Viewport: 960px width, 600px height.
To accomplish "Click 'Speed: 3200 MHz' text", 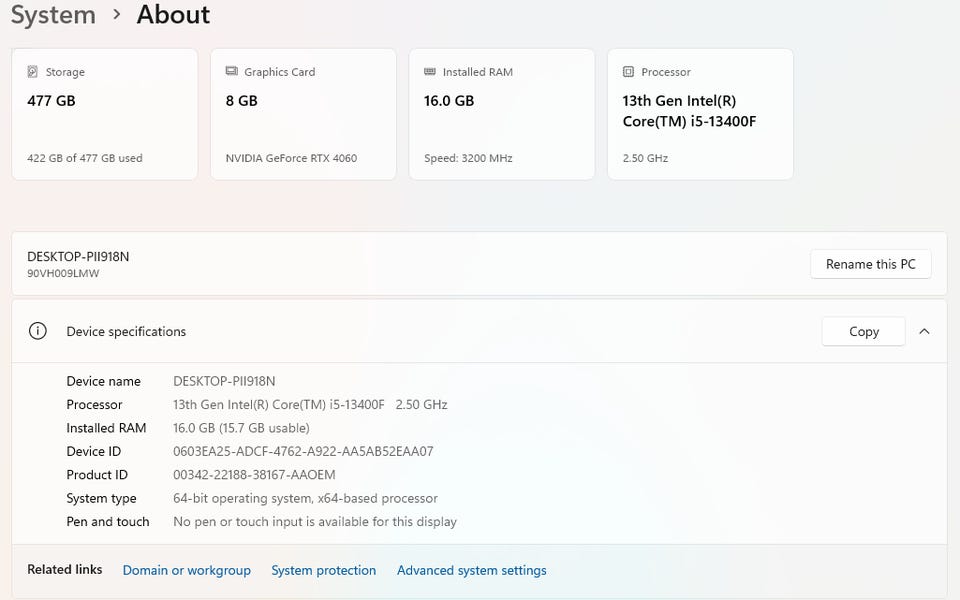I will [x=468, y=158].
